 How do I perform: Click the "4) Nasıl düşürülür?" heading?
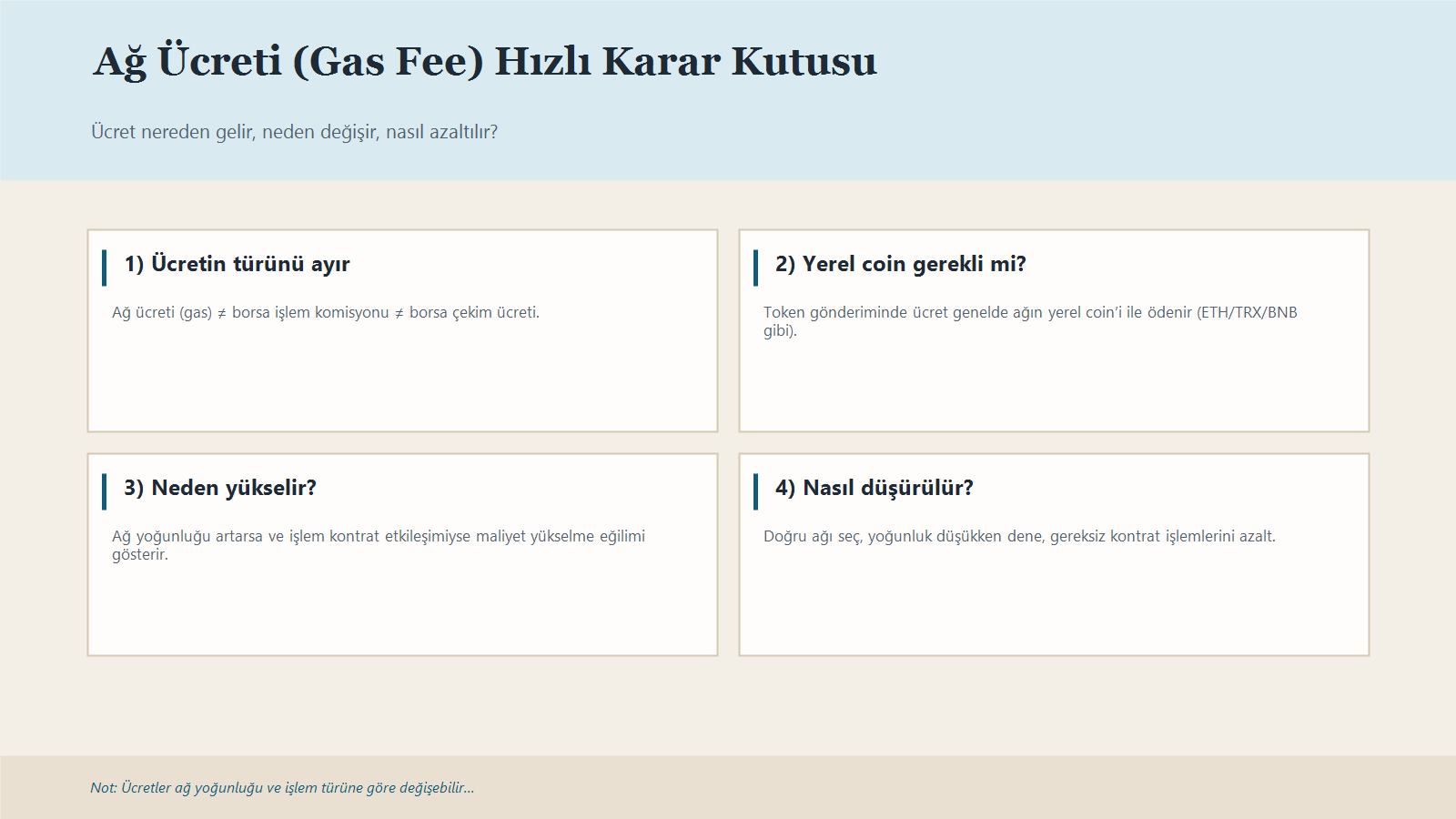click(x=874, y=488)
